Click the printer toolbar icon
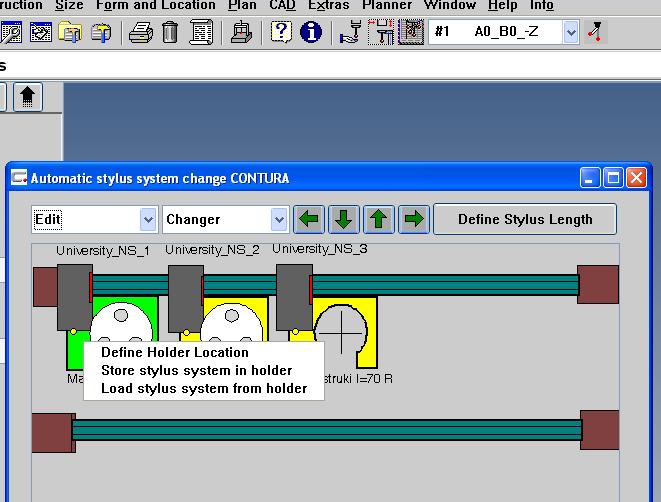Screen dimensions: 661x502 pyautogui.click(x=141, y=32)
